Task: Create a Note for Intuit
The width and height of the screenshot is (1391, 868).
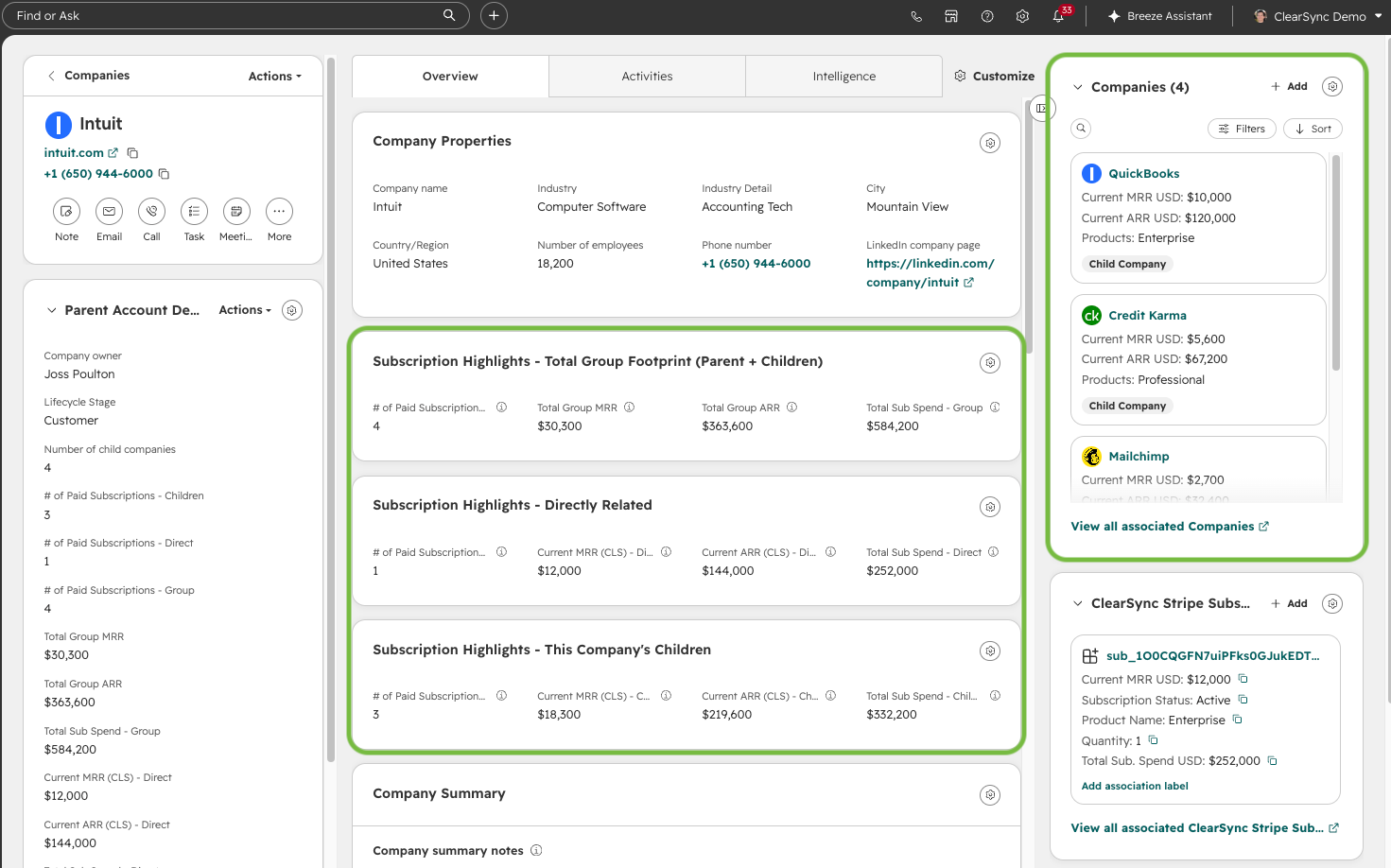Action: (x=66, y=212)
